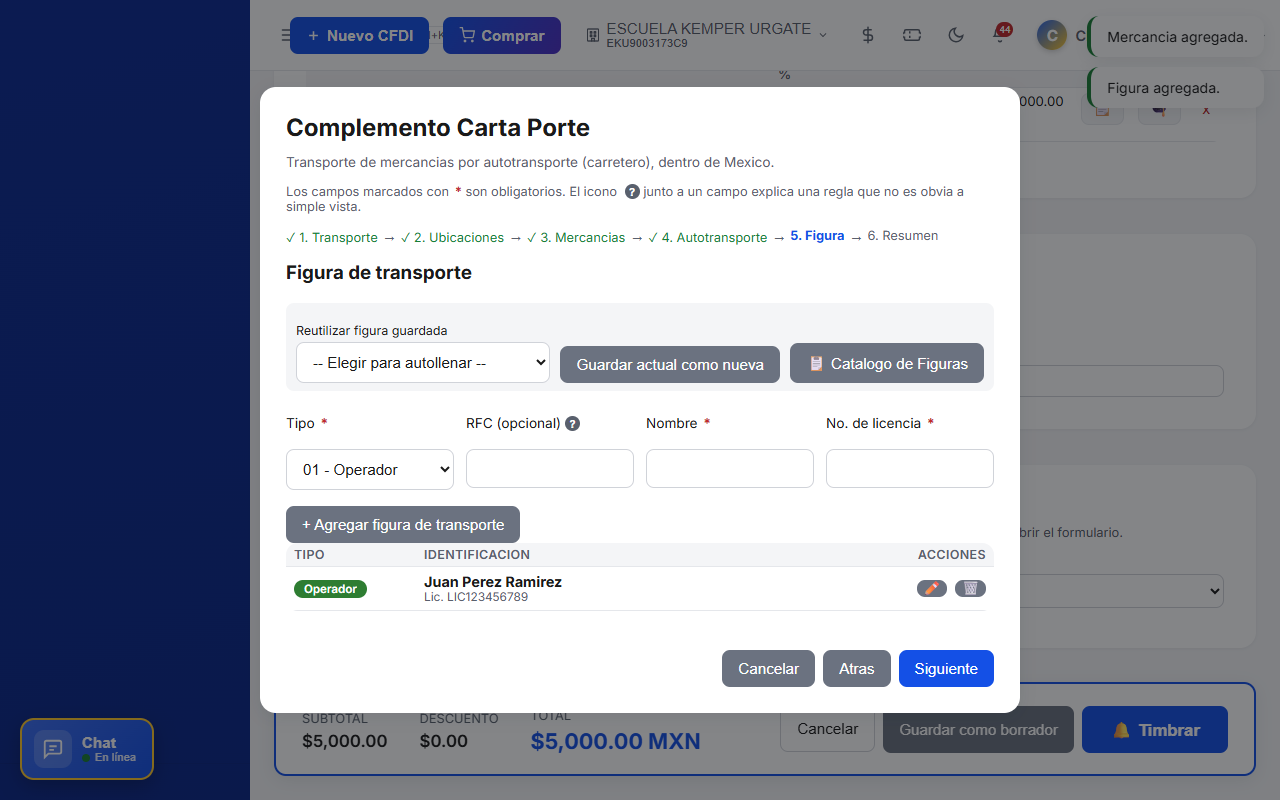Click Juan Perez Ramirez name
The image size is (1280, 800).
click(493, 582)
